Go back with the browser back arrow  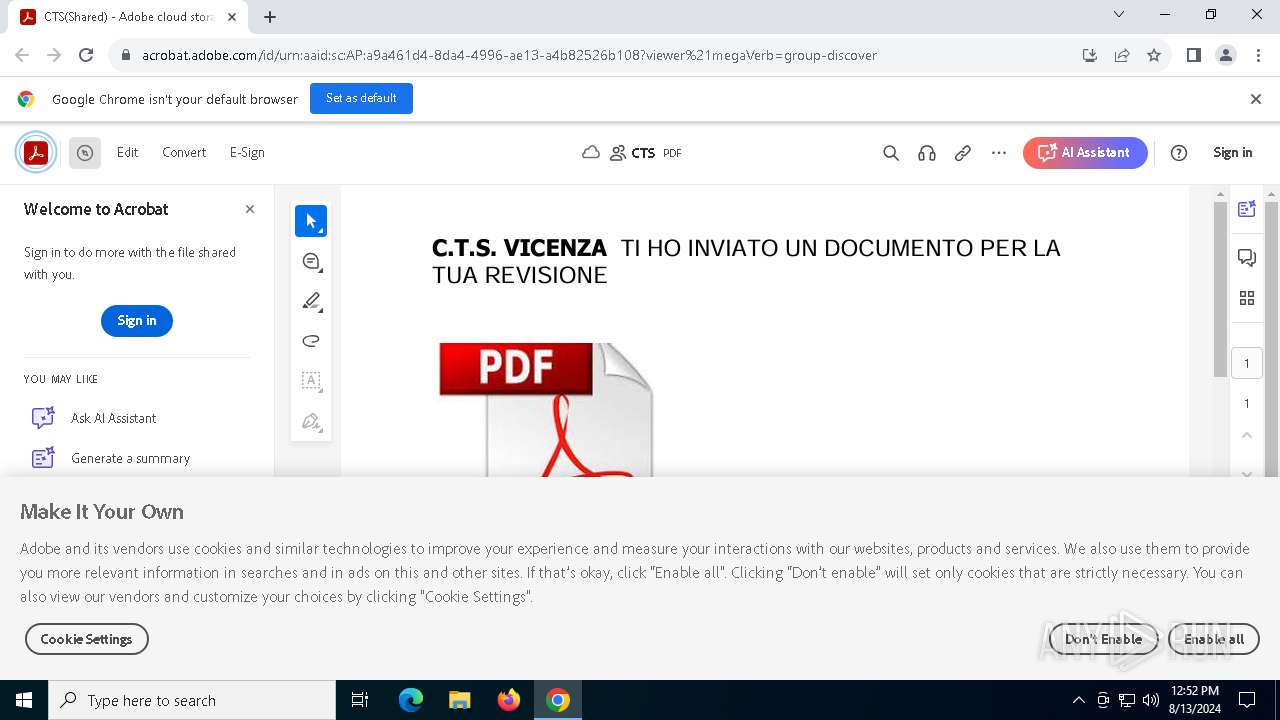click(22, 55)
